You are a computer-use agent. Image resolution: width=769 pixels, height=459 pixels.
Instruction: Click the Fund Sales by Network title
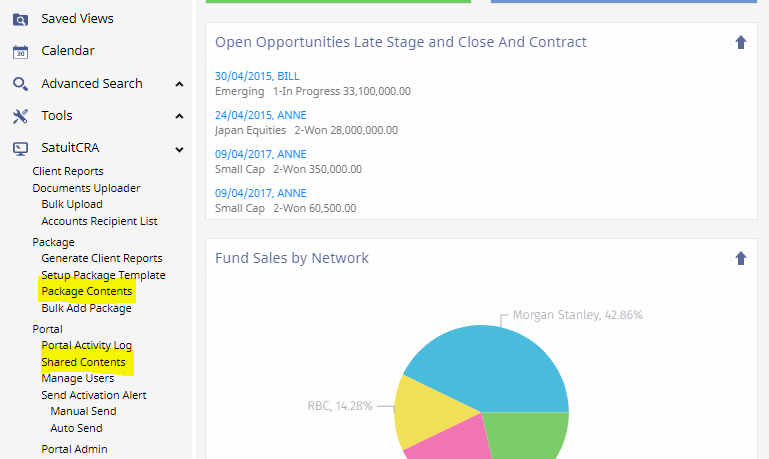(292, 258)
